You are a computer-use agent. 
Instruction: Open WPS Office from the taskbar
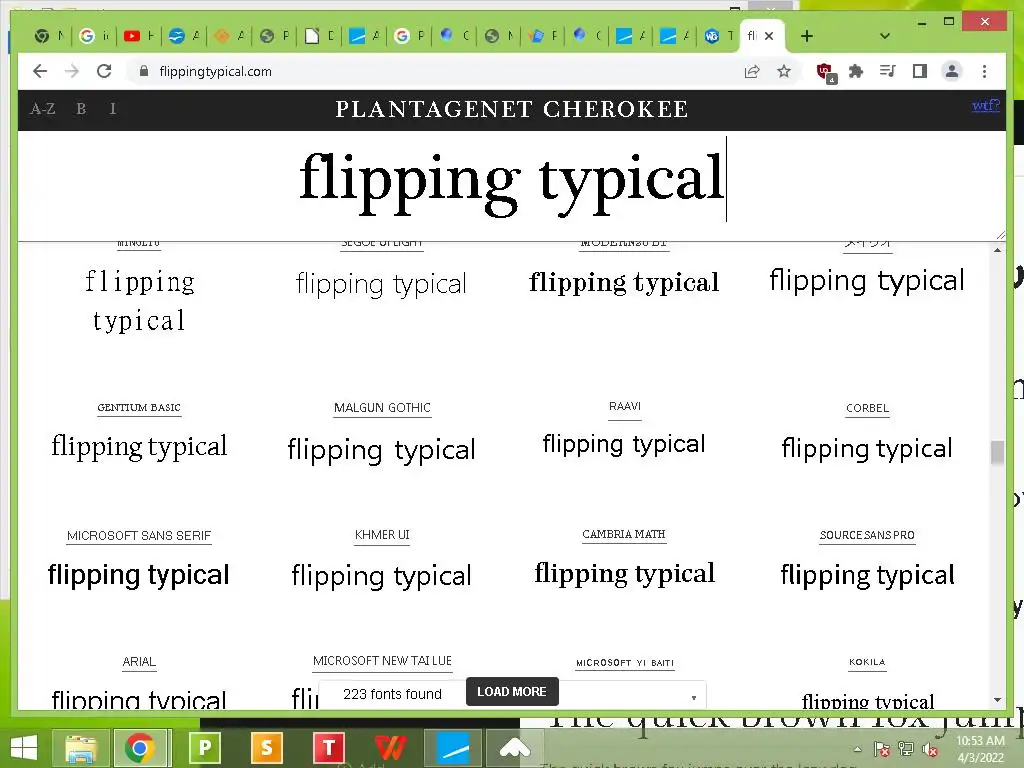point(391,748)
